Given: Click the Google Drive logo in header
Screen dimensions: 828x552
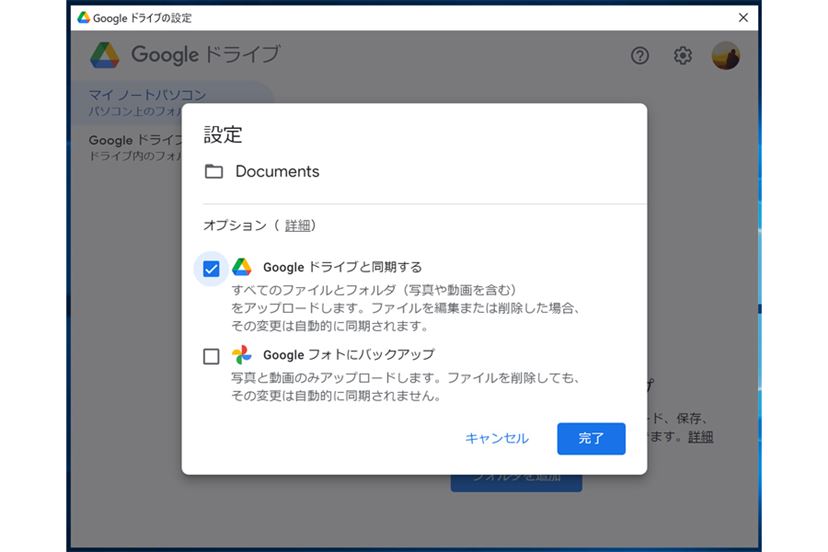Looking at the screenshot, I should pos(105,55).
